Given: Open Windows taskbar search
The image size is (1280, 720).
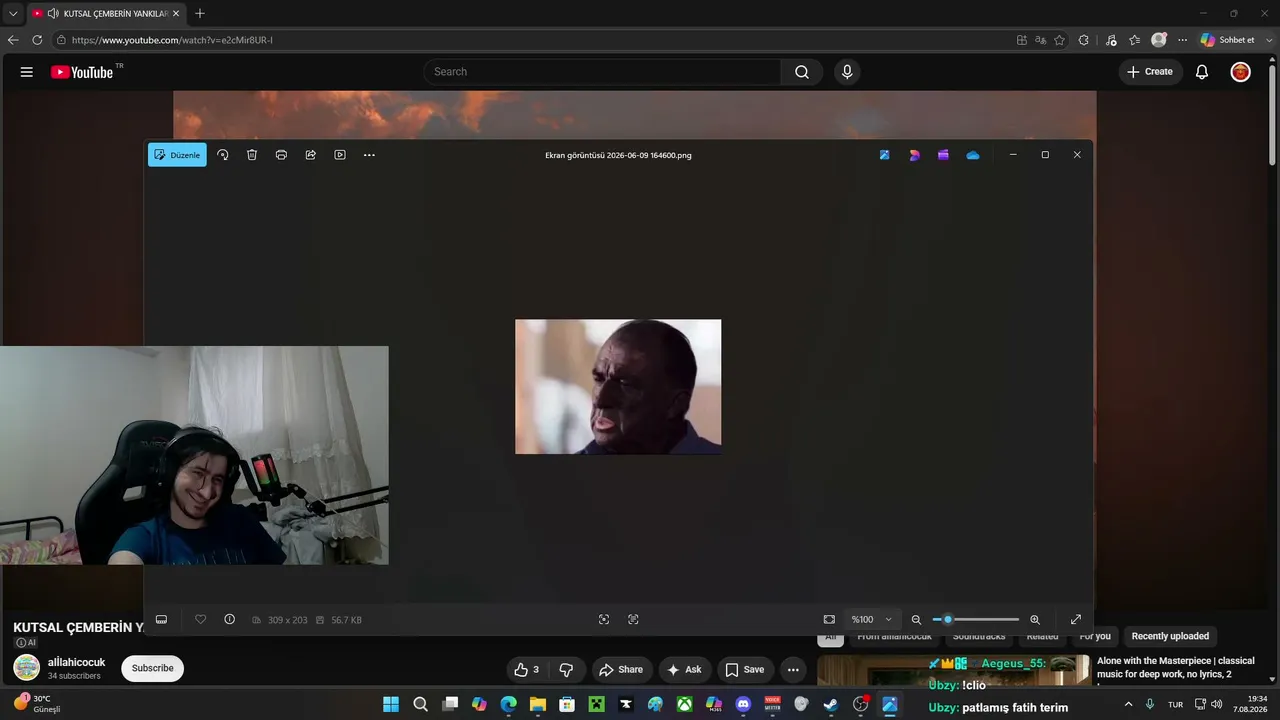Looking at the screenshot, I should coord(421,704).
